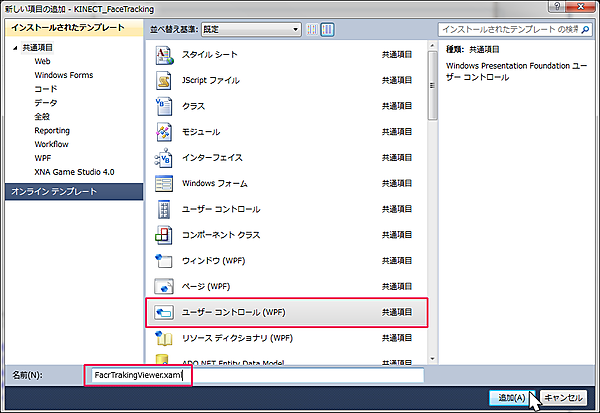Switch to medium icons list view
Screen dimensions: 600x413
tap(327, 29)
